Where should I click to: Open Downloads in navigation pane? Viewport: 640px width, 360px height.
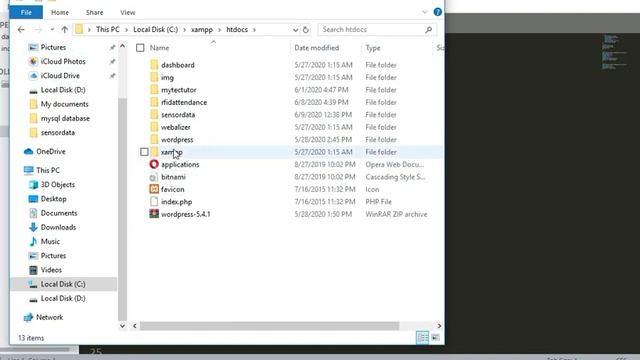coord(52,227)
